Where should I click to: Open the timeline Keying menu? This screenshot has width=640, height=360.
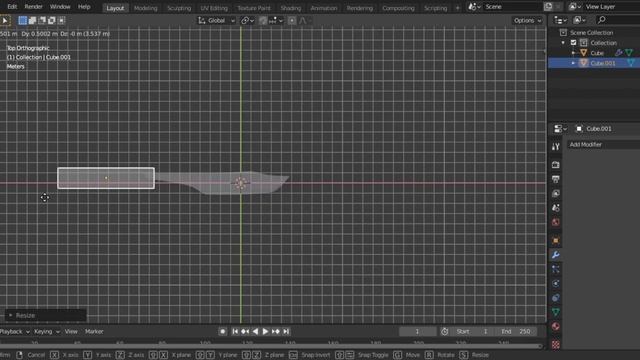point(47,332)
